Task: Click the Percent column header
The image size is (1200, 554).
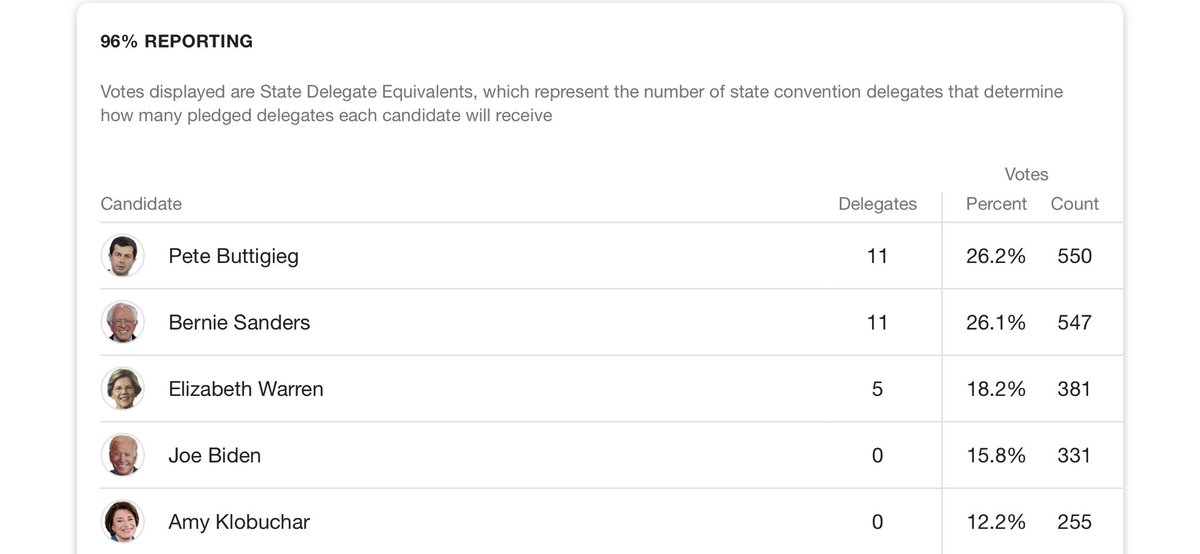Action: (996, 204)
